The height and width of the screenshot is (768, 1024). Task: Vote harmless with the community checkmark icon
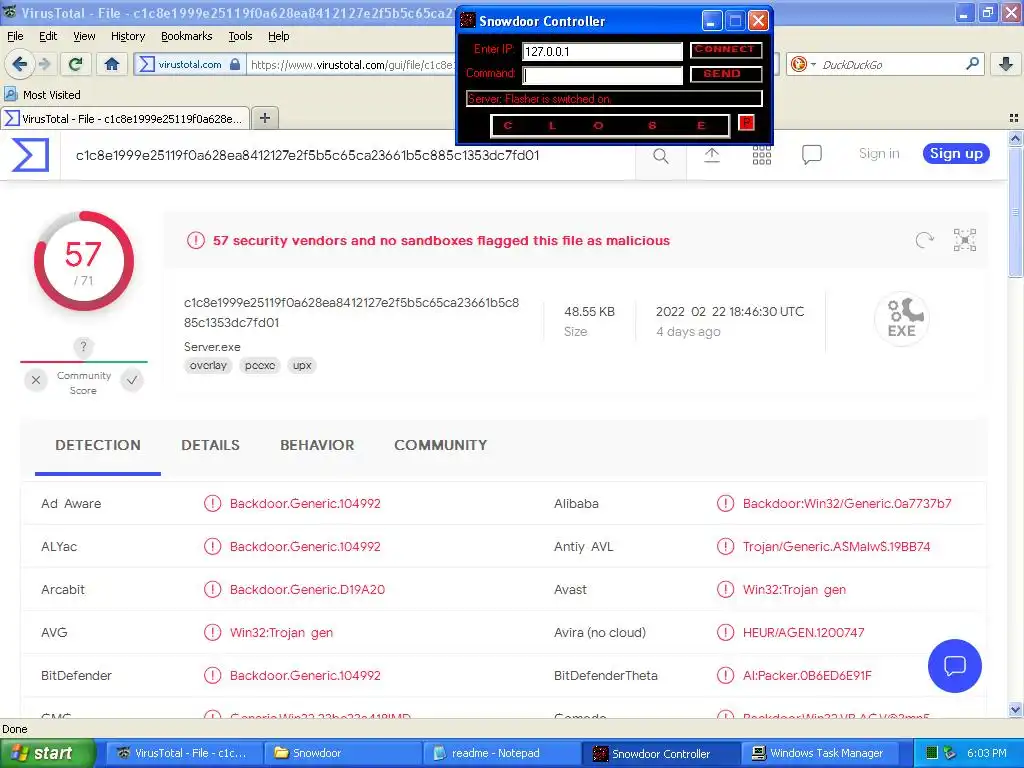tap(132, 380)
